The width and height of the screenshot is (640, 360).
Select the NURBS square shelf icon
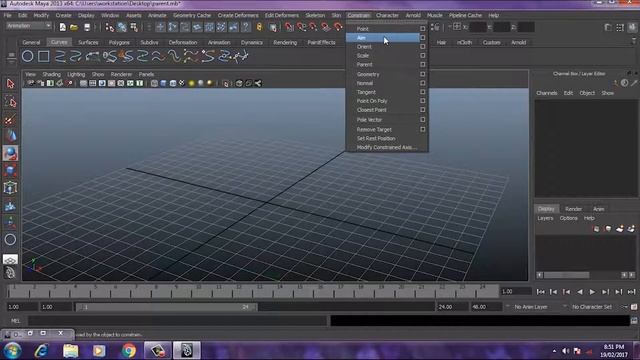[x=43, y=56]
